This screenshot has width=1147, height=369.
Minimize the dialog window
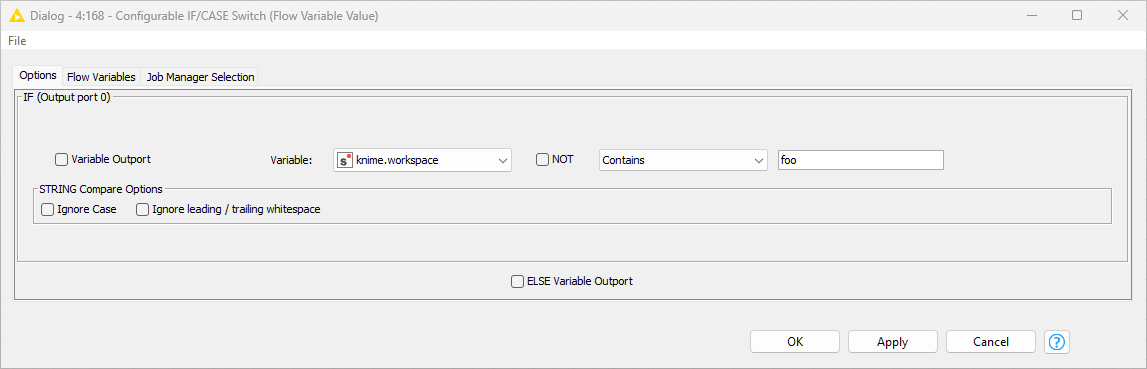pyautogui.click(x=1032, y=15)
